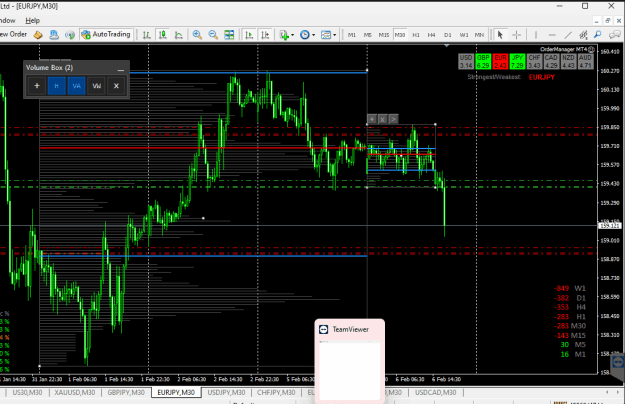Click the TeamViewer preview thumbnail
This screenshot has height=404, width=625.
tap(350, 371)
